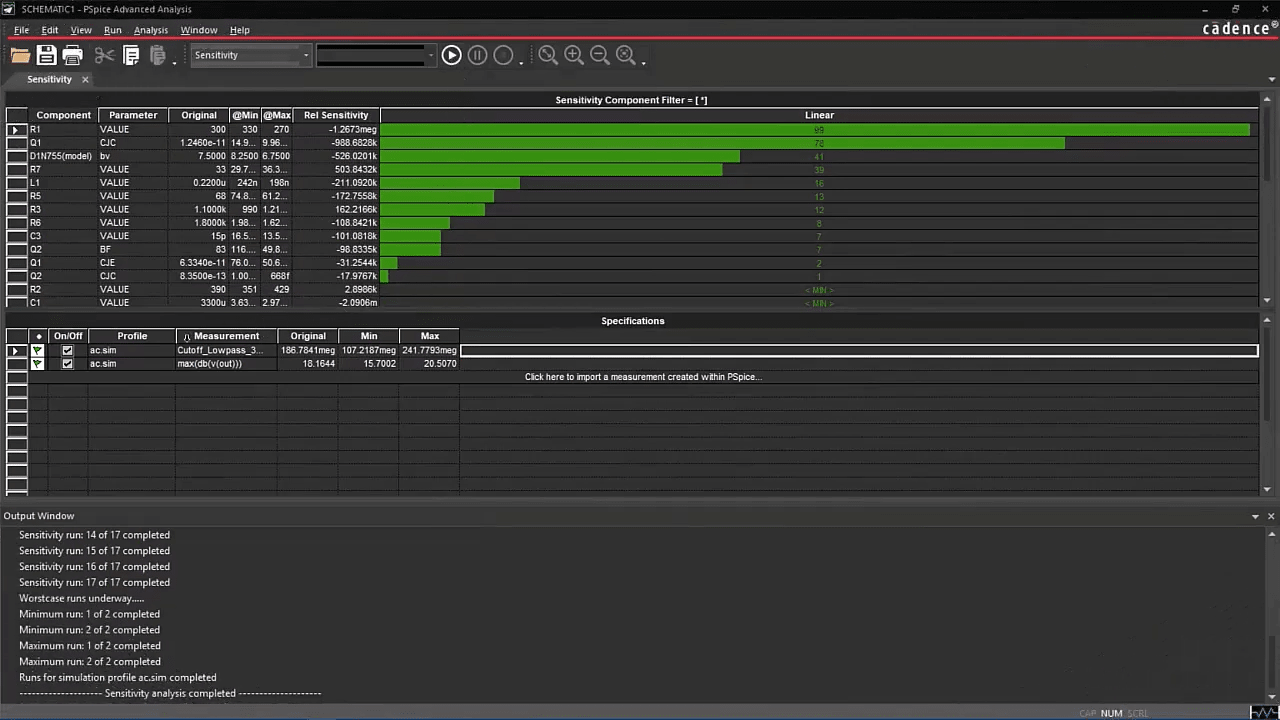Viewport: 1280px width, 720px height.
Task: Click the Zoom Out magnifier icon
Action: coord(600,55)
